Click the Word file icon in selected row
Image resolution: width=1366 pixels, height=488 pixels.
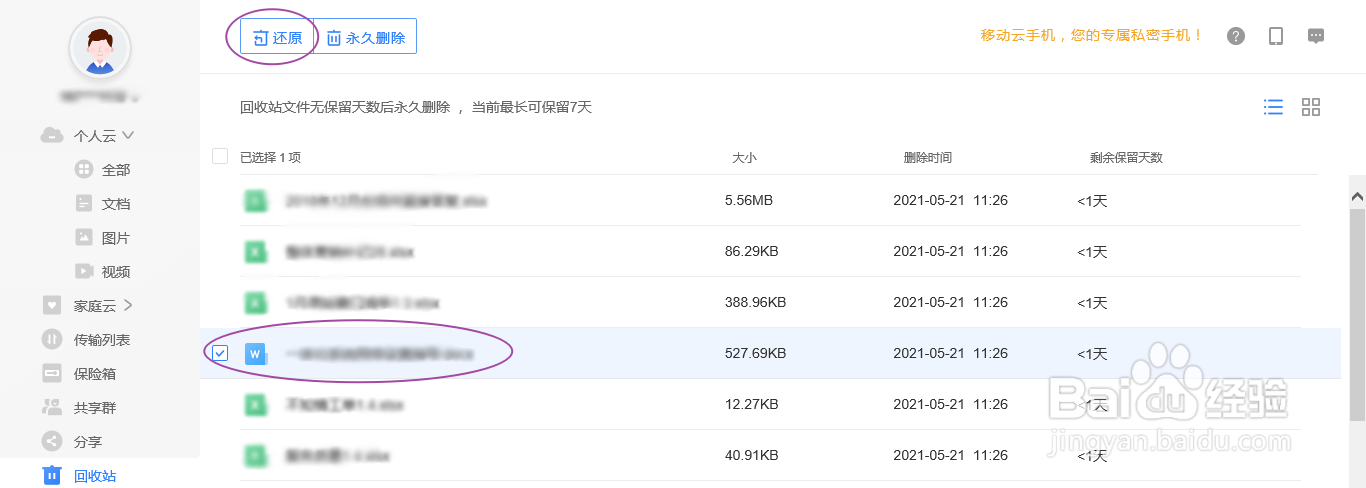256,353
